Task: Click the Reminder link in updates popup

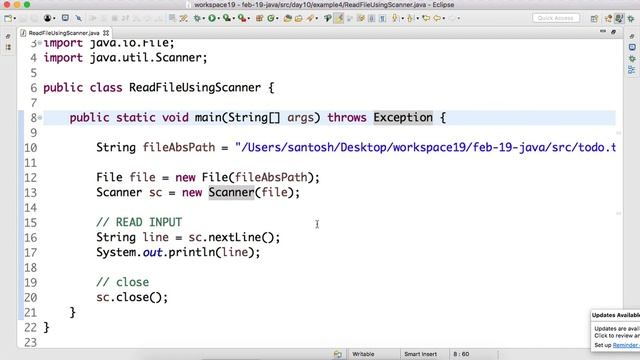Action: 626,345
